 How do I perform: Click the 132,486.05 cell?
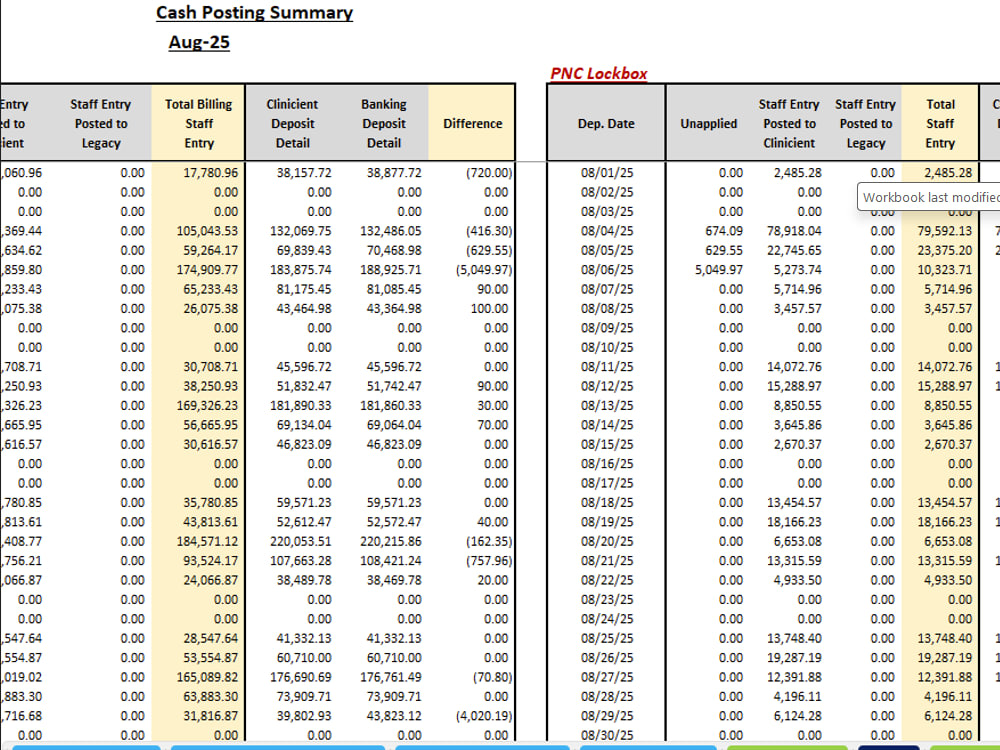[390, 231]
